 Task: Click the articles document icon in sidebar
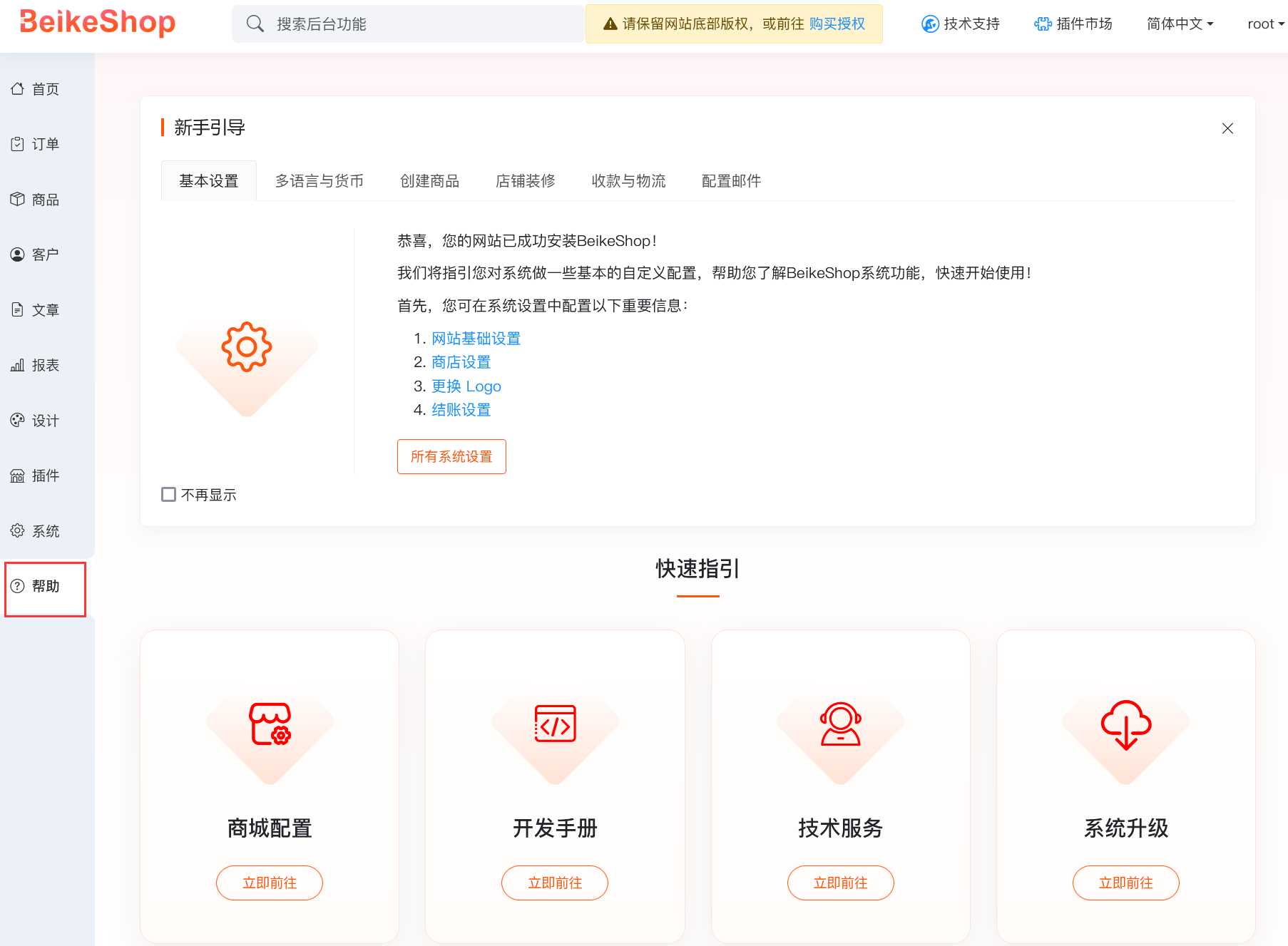coord(18,309)
